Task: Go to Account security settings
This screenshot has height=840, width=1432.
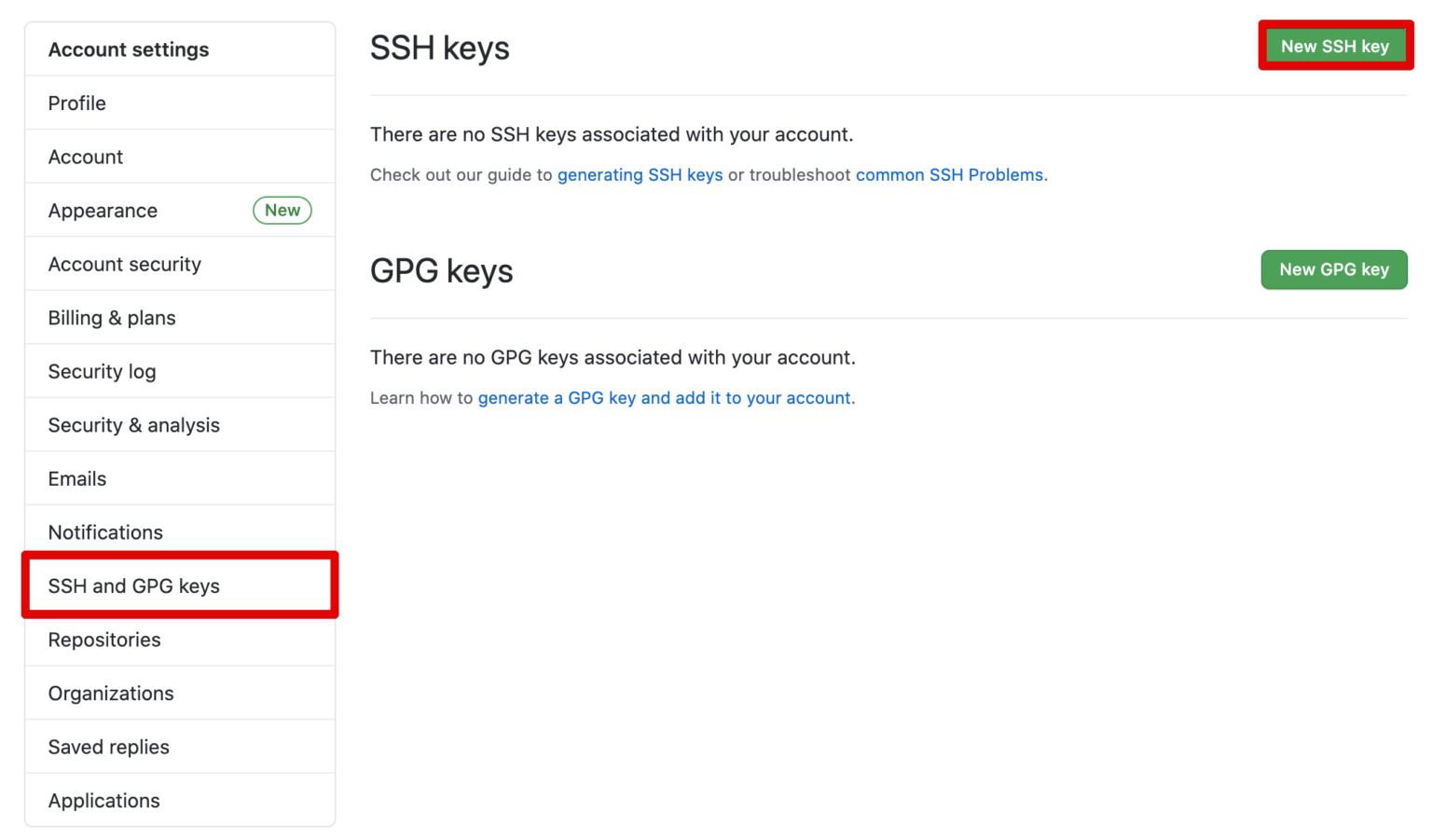Action: pos(124,264)
